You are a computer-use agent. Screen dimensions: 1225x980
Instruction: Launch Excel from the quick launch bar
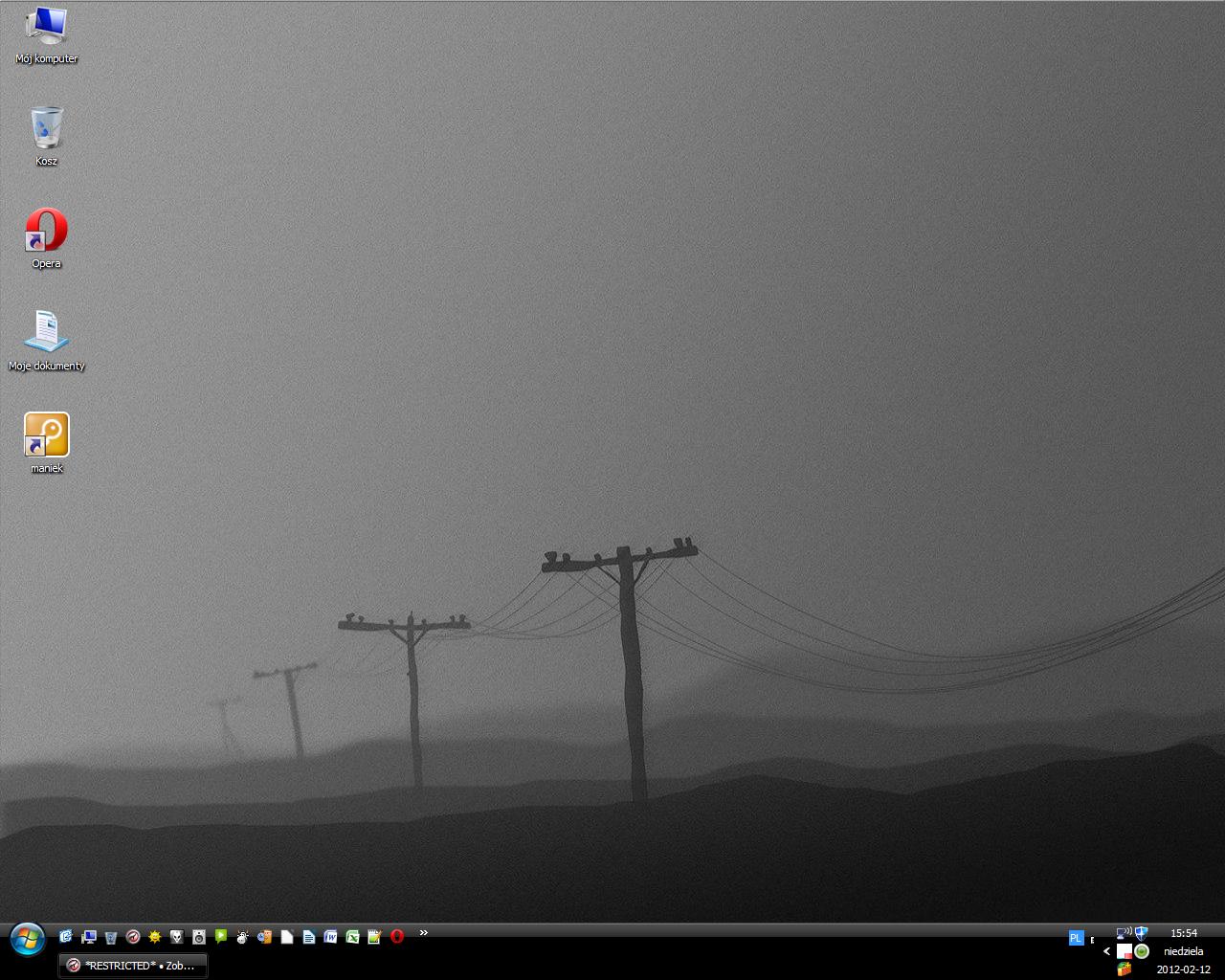[353, 937]
